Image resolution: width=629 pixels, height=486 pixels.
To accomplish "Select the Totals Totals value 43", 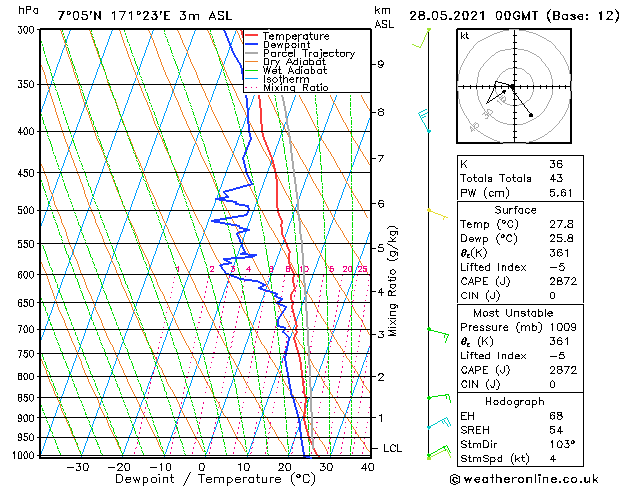I will (556, 178).
